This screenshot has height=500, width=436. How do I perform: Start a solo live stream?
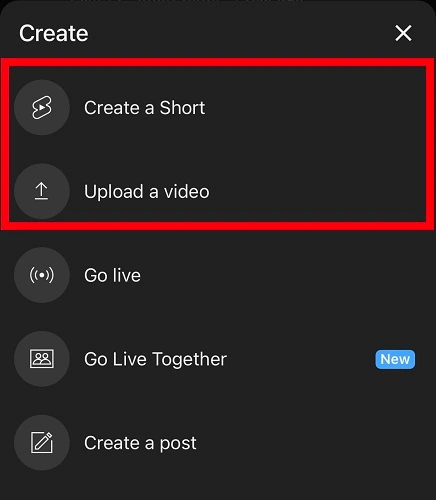coord(218,275)
